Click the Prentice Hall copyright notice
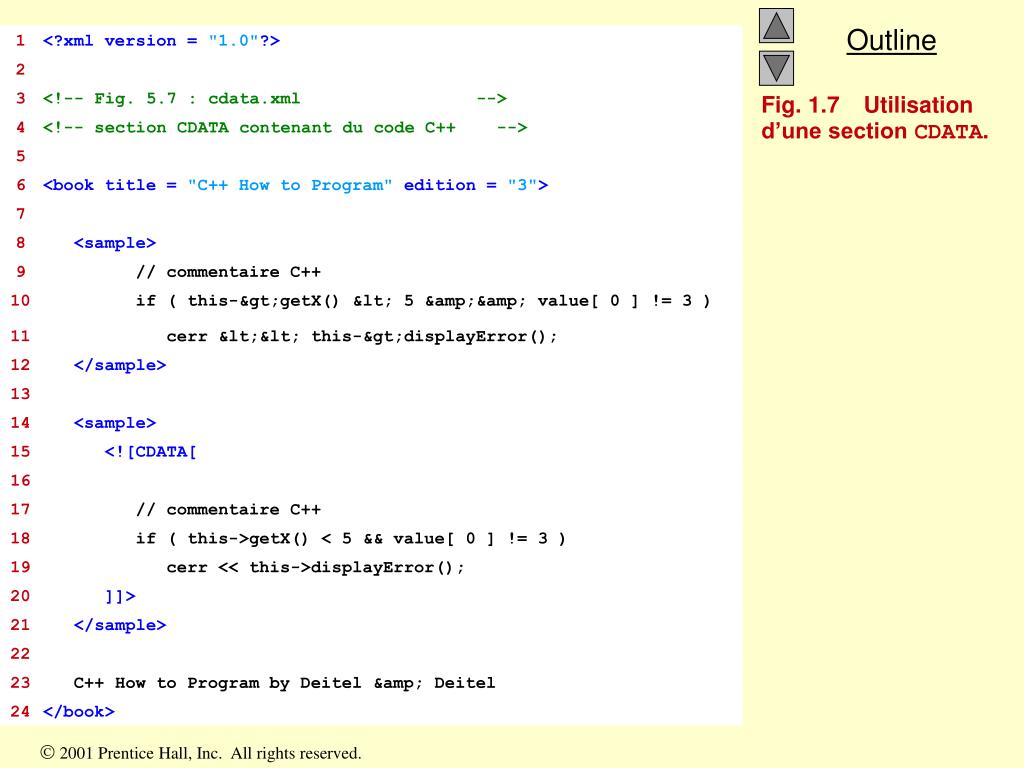 [x=200, y=753]
